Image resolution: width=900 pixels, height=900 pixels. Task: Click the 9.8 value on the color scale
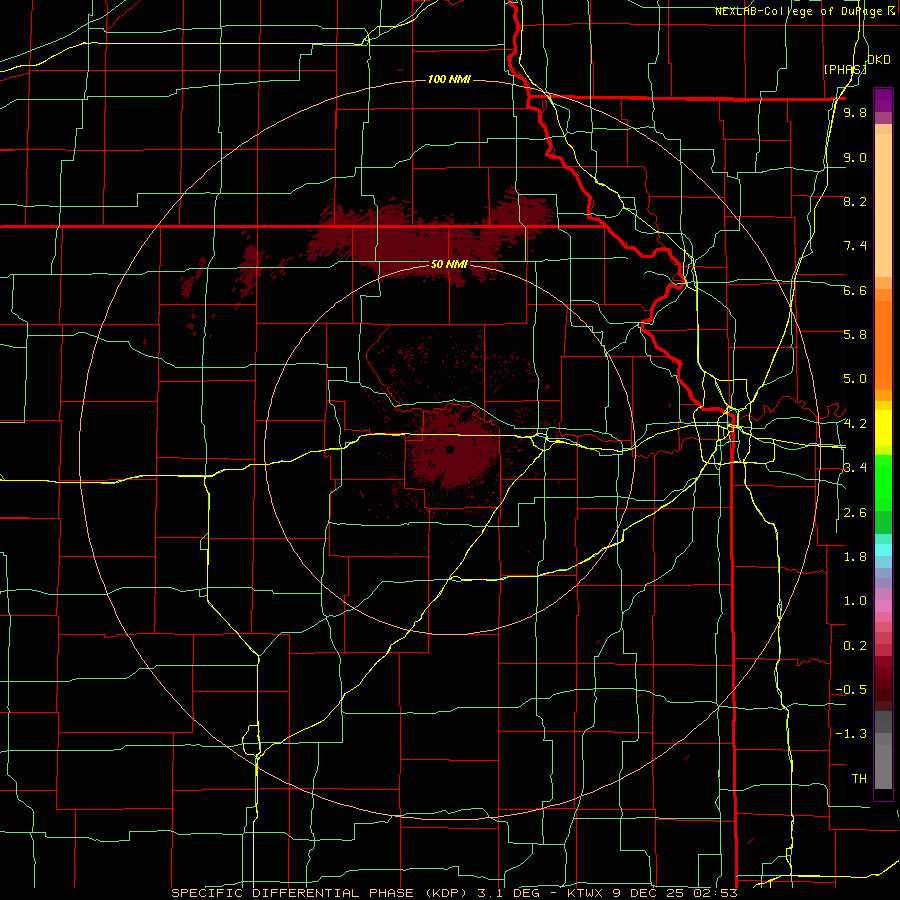[855, 113]
